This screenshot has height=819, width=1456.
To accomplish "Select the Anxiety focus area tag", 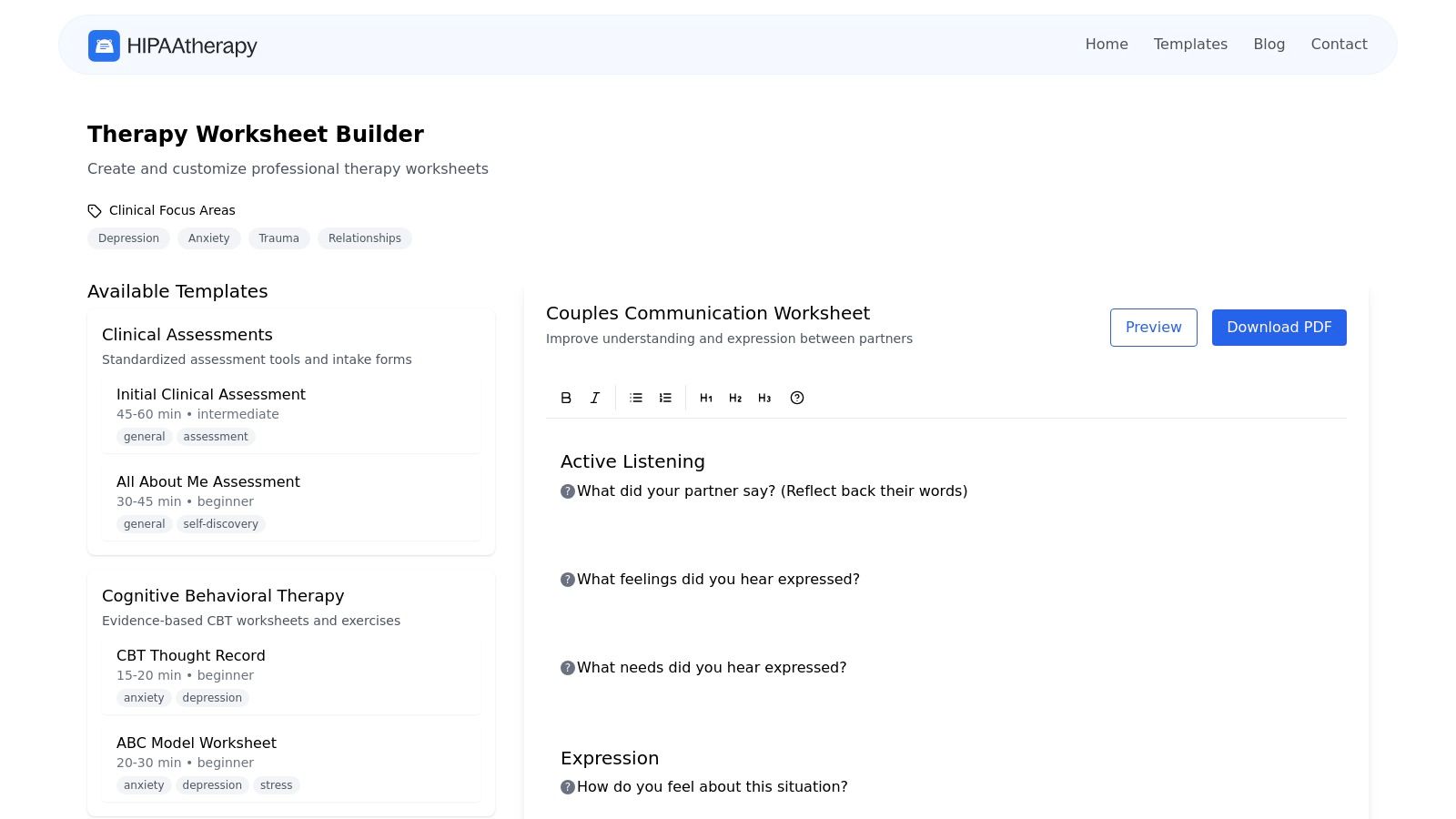I will (209, 238).
